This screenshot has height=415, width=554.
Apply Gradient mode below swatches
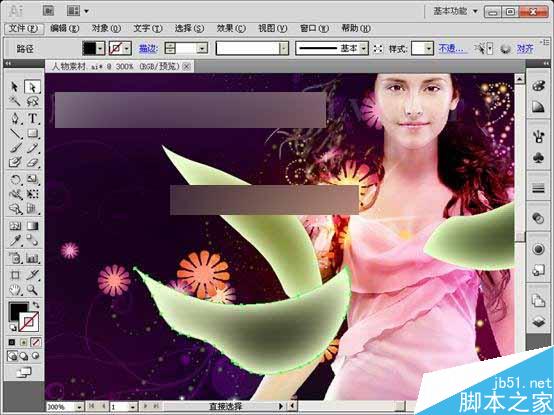(x=24, y=342)
